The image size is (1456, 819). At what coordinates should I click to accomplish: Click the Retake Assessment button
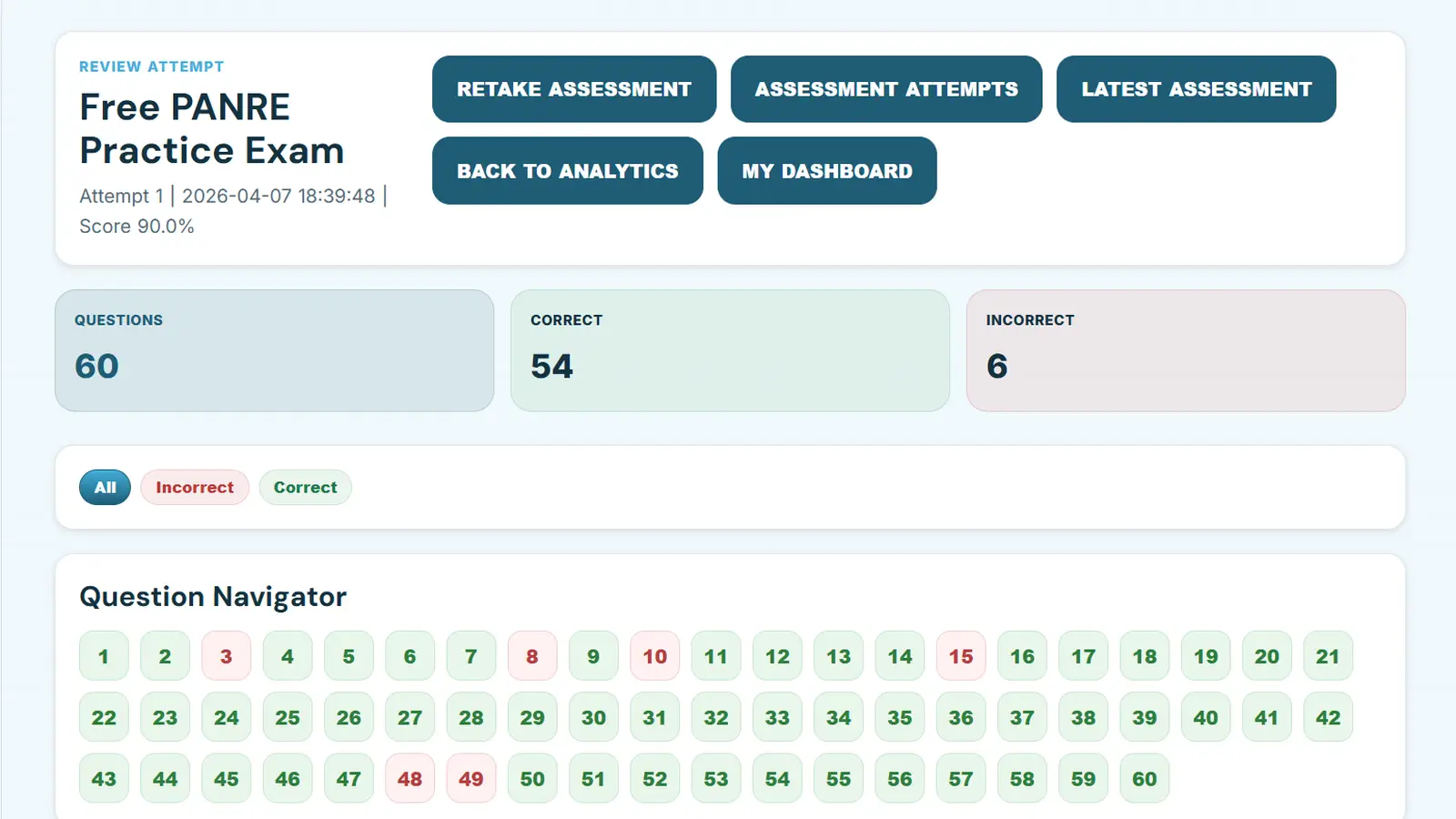pos(573,89)
